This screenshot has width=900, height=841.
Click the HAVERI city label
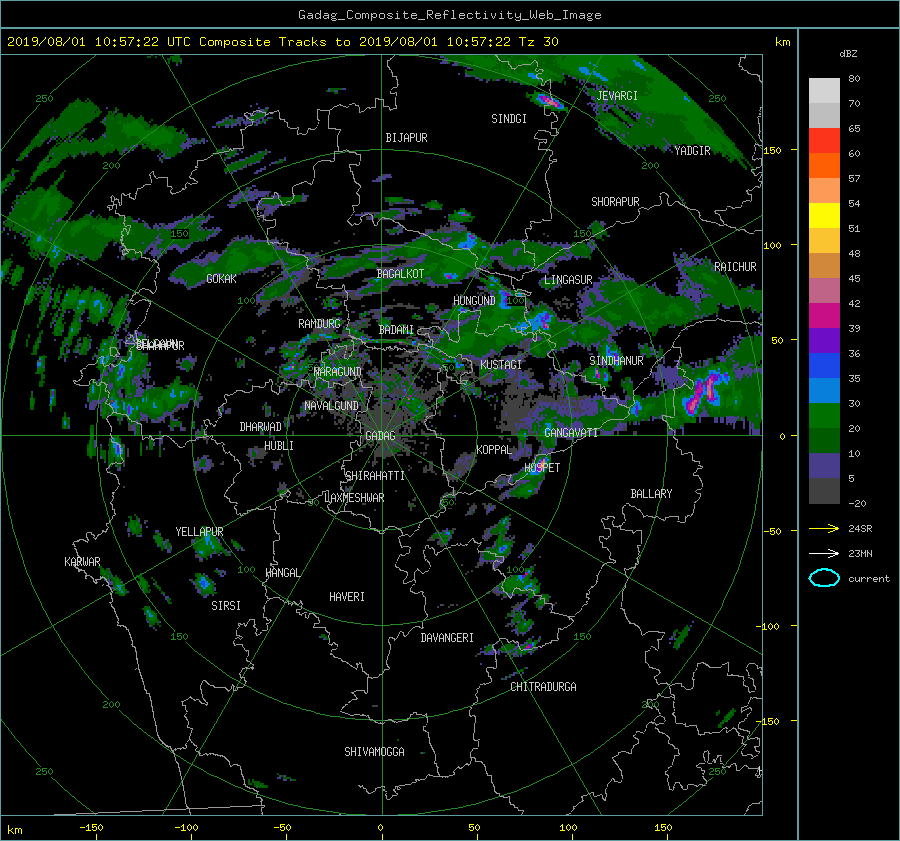(347, 598)
